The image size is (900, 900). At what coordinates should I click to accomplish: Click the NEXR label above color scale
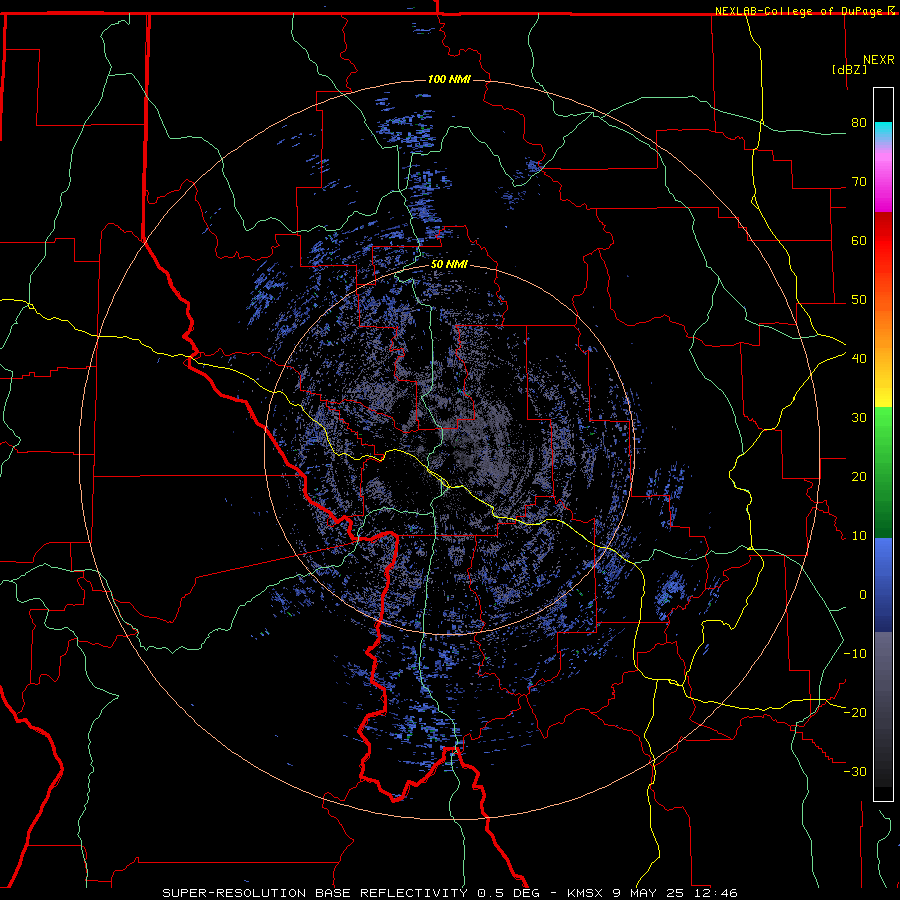click(x=879, y=60)
